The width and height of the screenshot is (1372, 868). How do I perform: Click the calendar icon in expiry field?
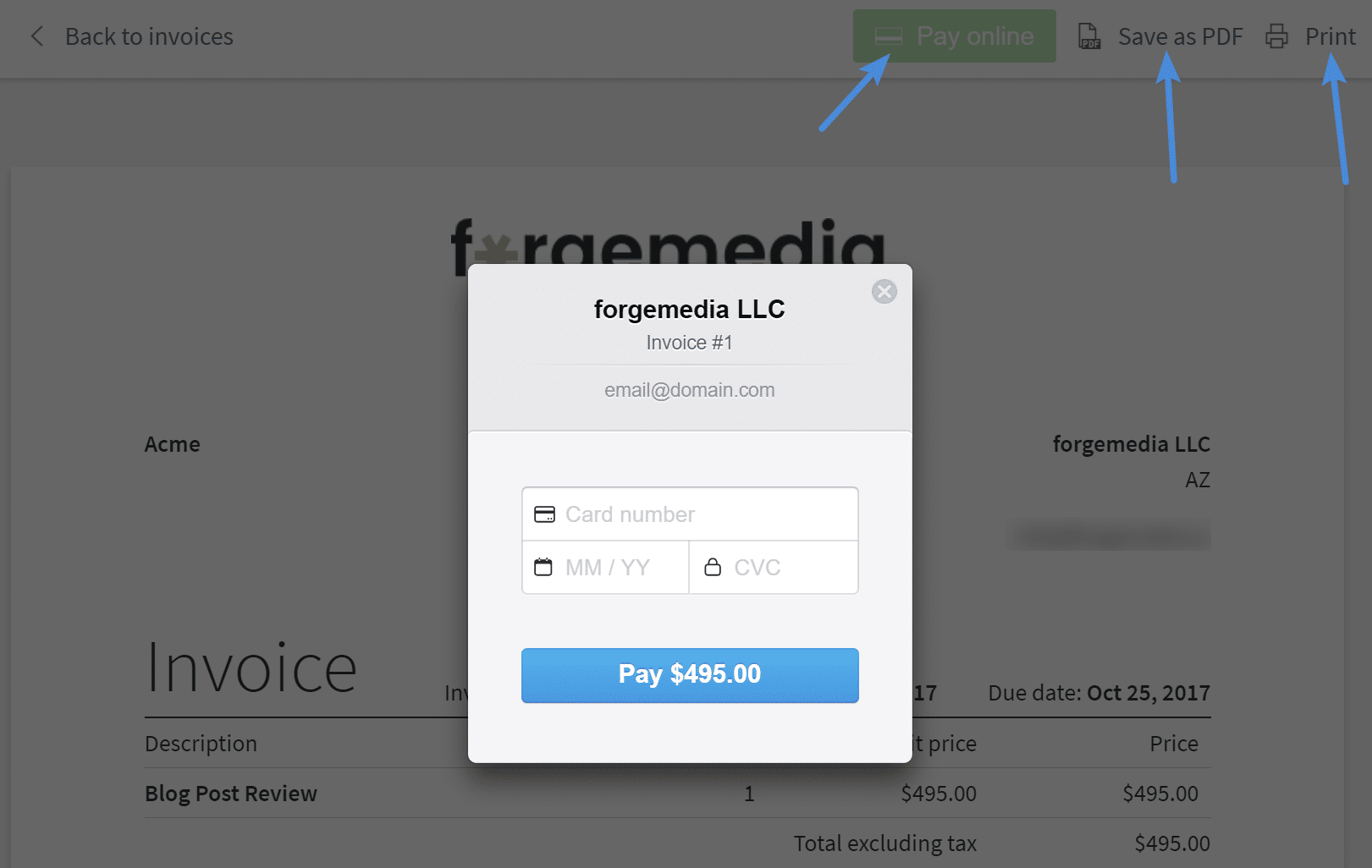(543, 567)
